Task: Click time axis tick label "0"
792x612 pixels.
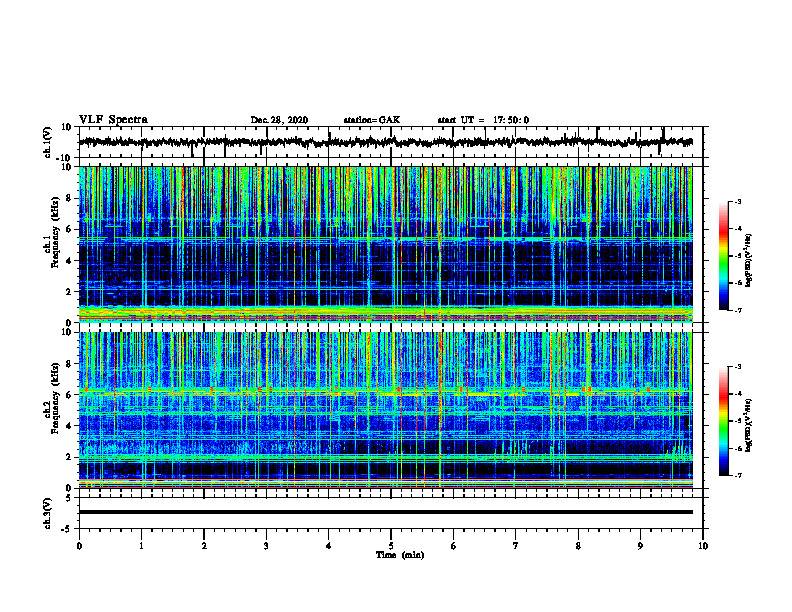Action: click(x=79, y=546)
